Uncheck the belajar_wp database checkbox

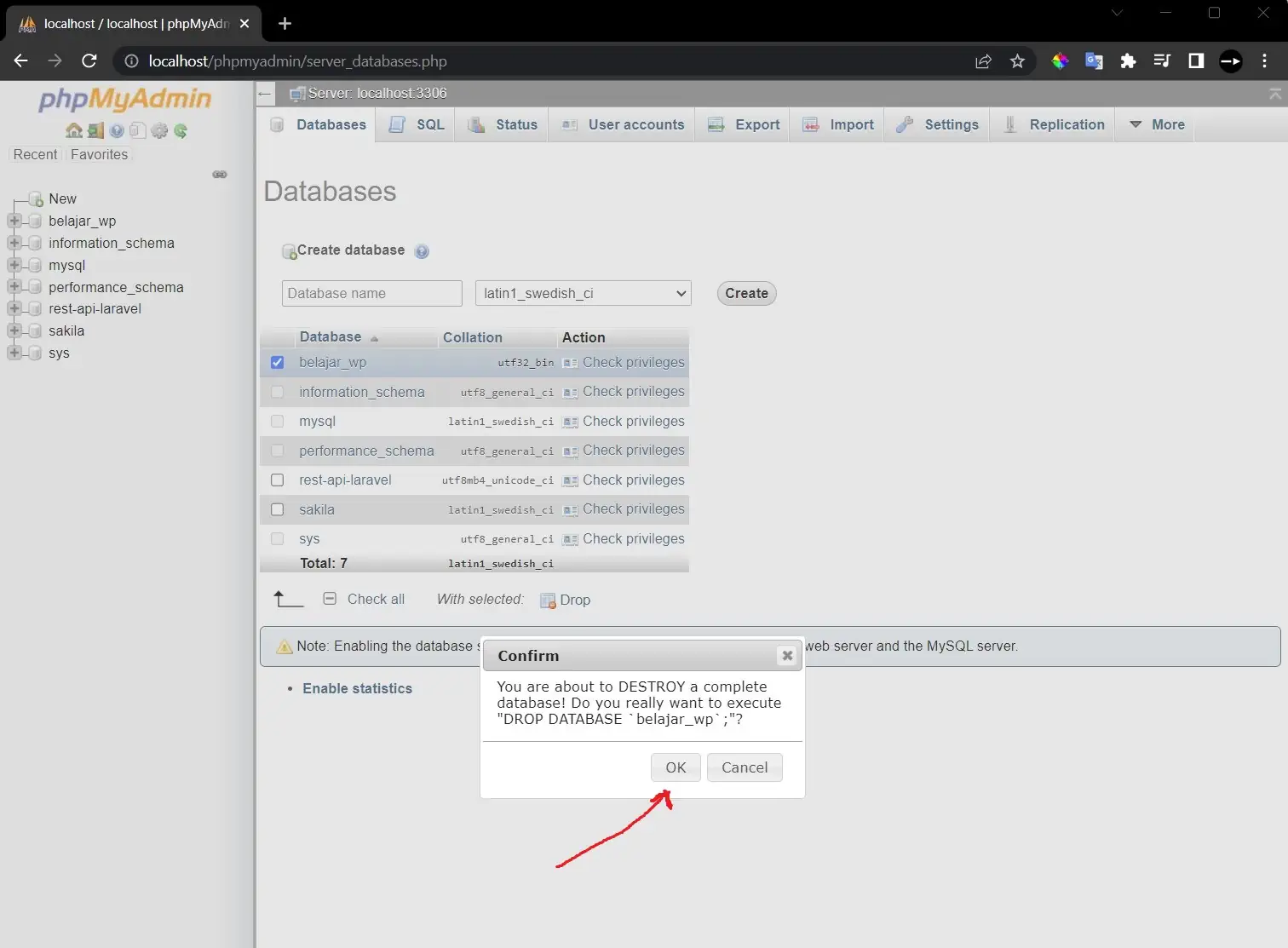point(277,362)
